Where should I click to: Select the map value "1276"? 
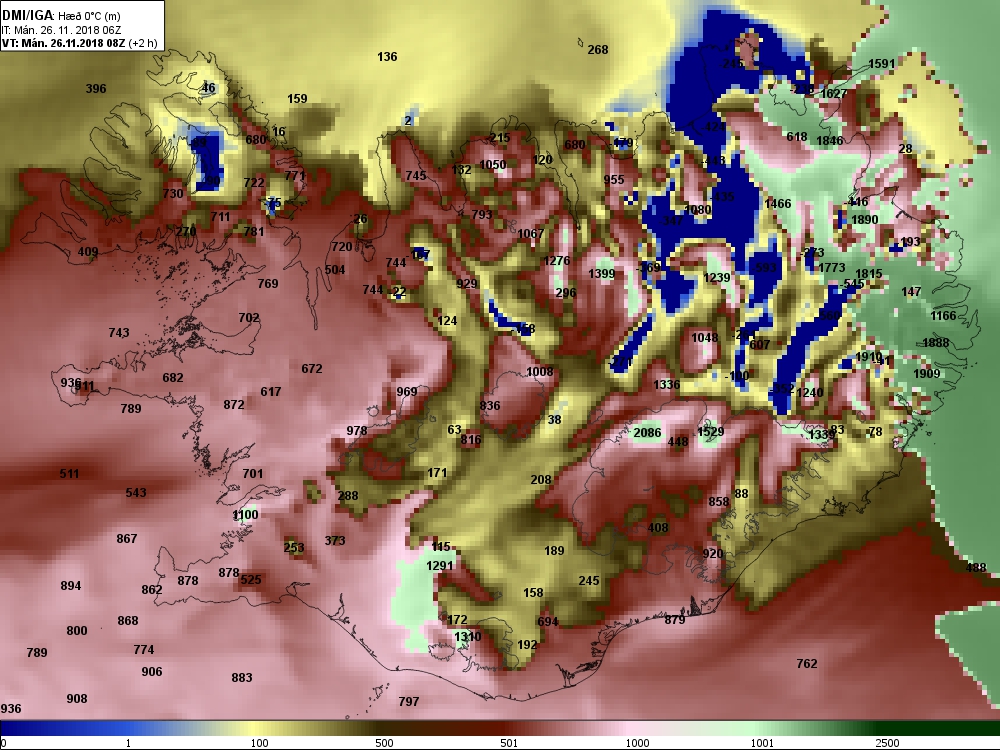557,260
